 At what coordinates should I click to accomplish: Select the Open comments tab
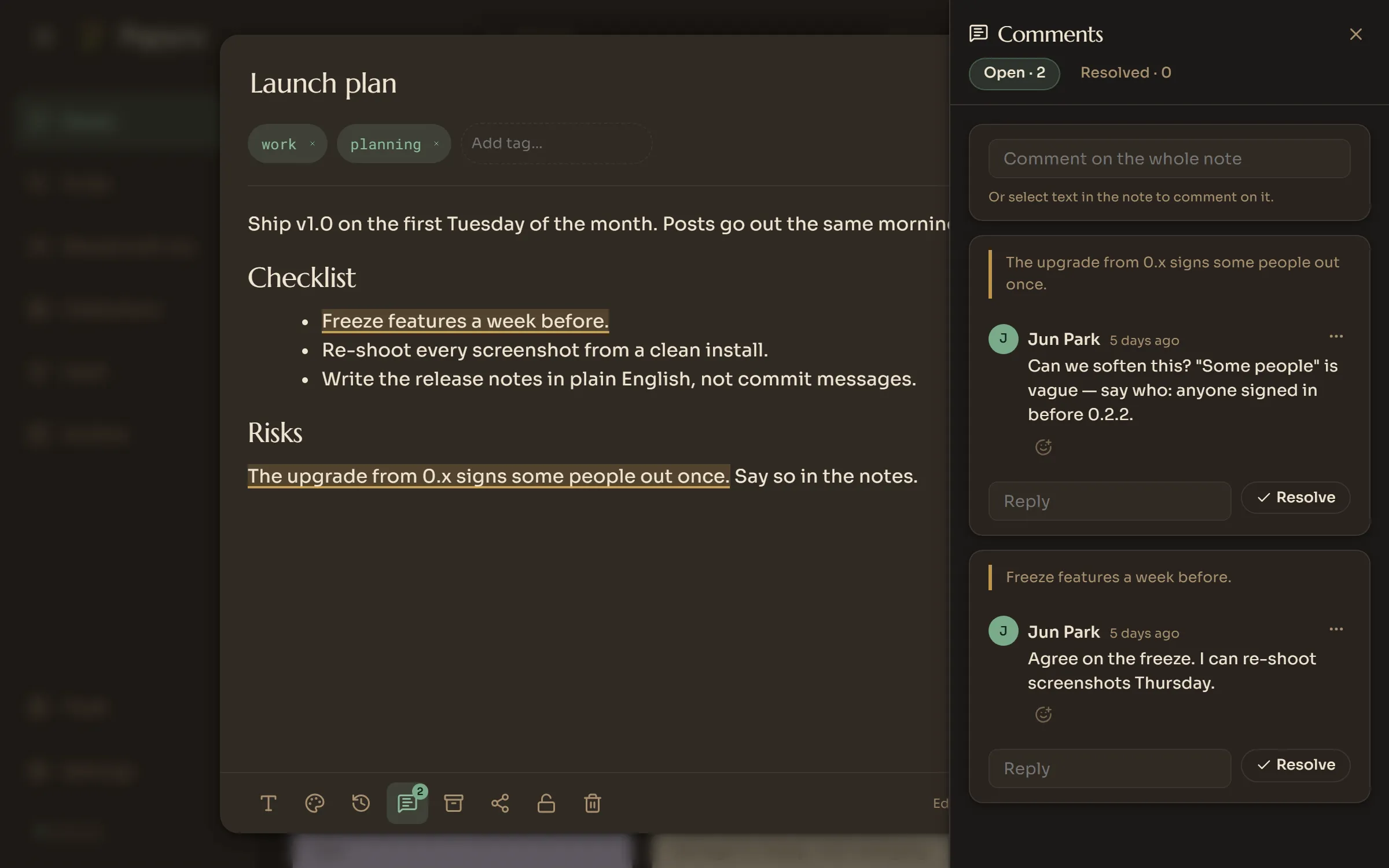click(1014, 73)
